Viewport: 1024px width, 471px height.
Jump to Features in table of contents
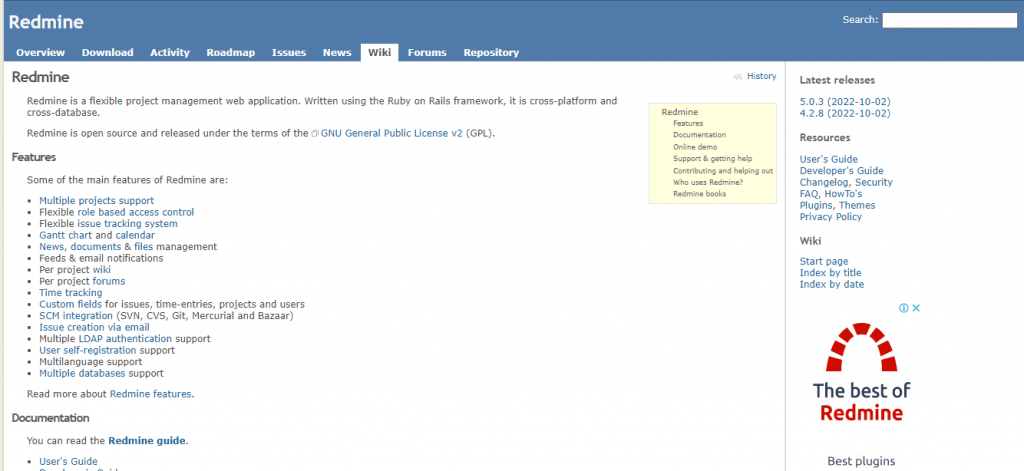[688, 123]
